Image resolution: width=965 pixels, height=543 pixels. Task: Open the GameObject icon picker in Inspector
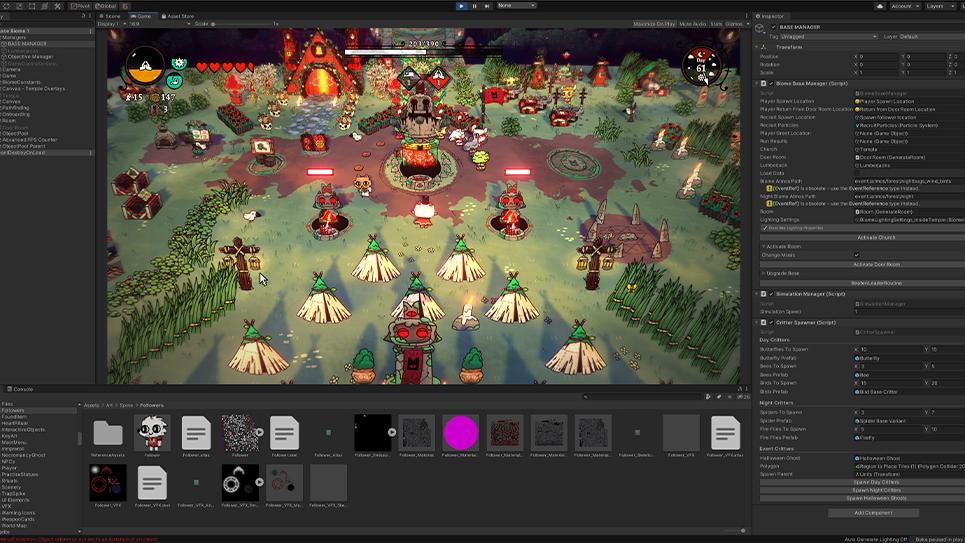pos(760,28)
